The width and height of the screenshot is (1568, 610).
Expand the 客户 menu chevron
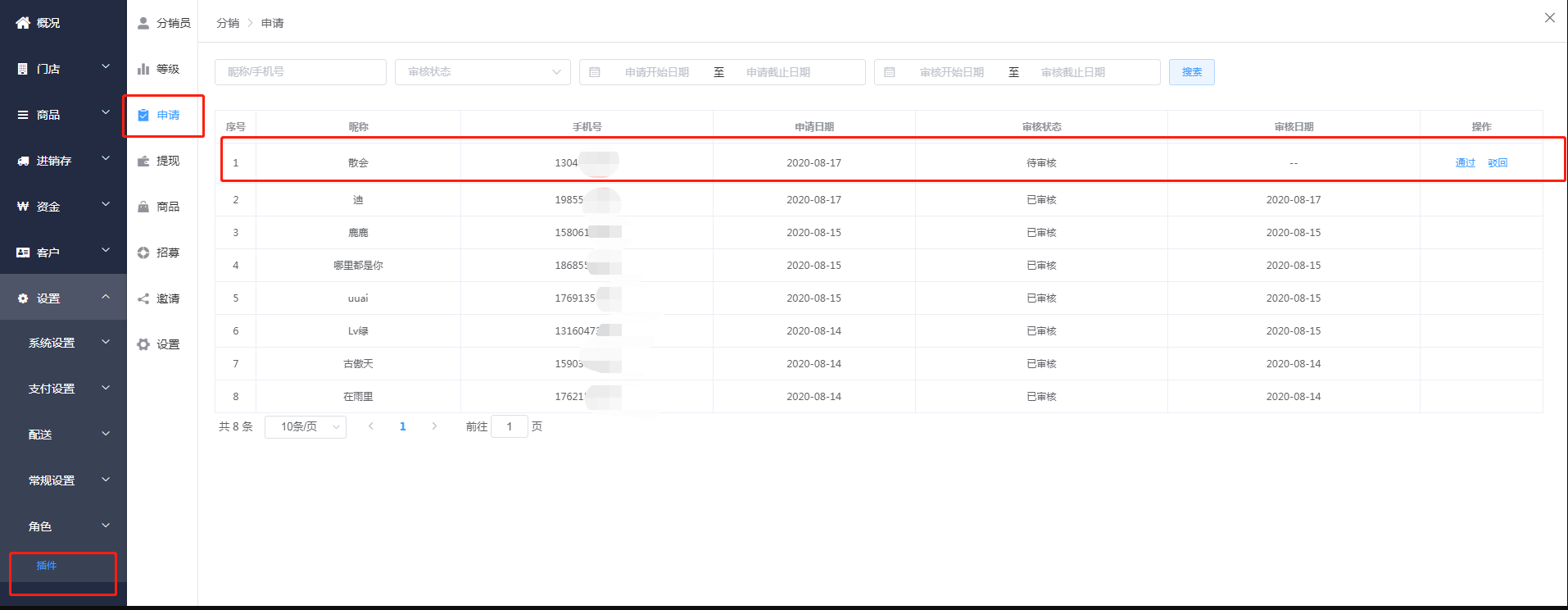point(106,250)
